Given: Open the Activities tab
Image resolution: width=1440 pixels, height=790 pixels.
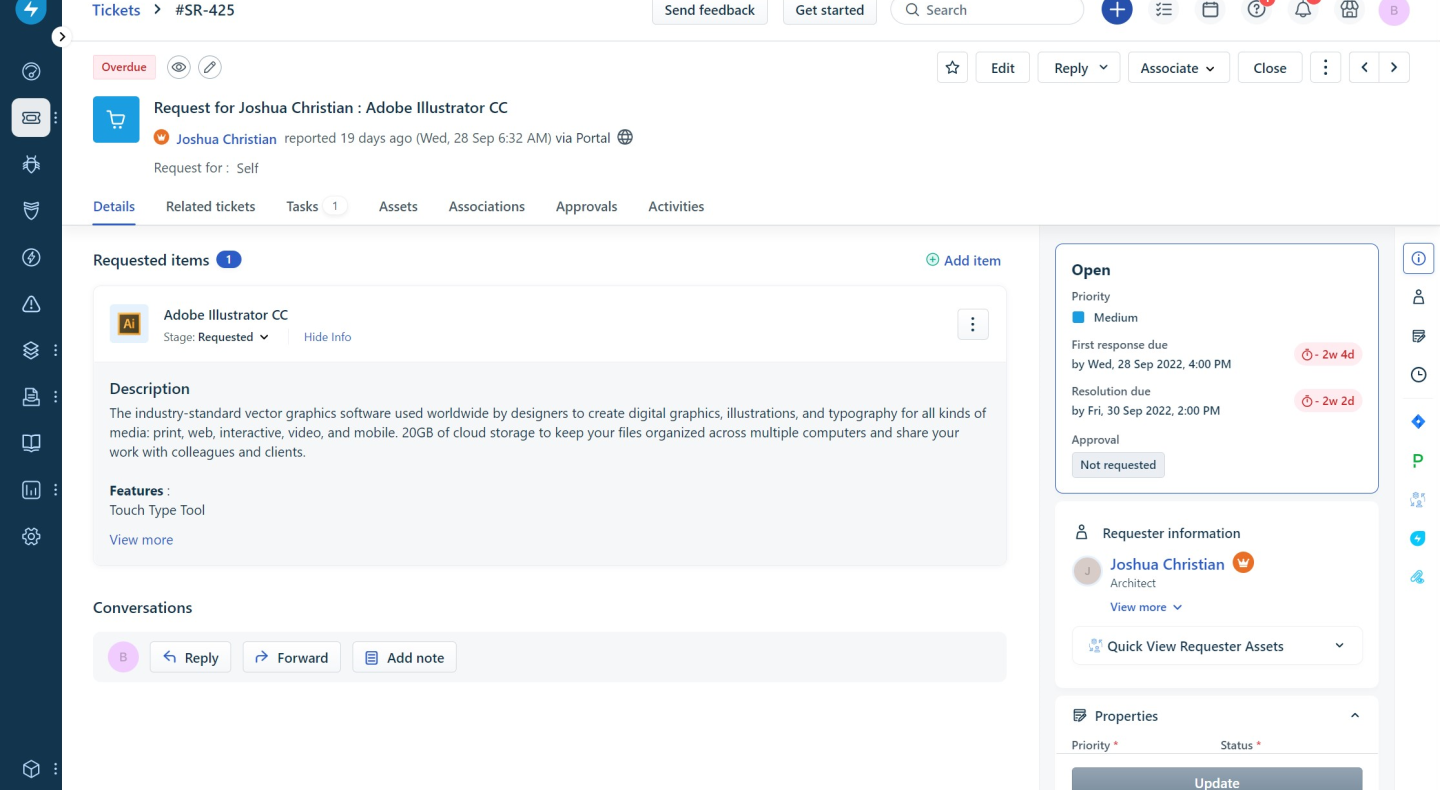Looking at the screenshot, I should tap(676, 206).
